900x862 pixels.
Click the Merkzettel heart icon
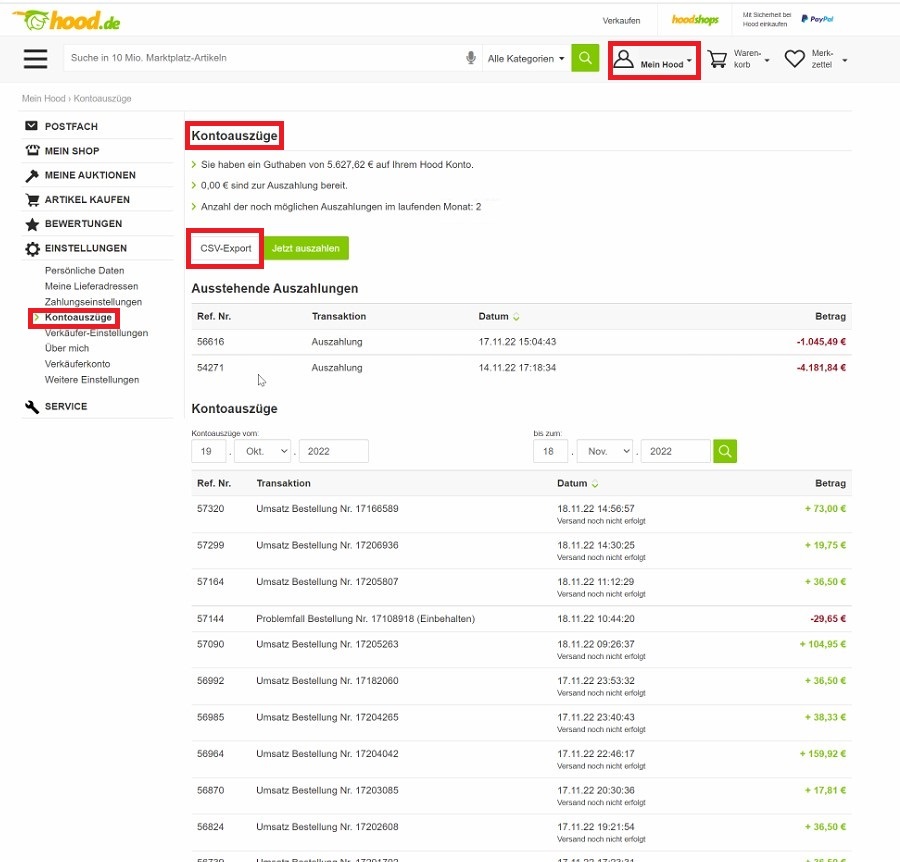pos(794,60)
